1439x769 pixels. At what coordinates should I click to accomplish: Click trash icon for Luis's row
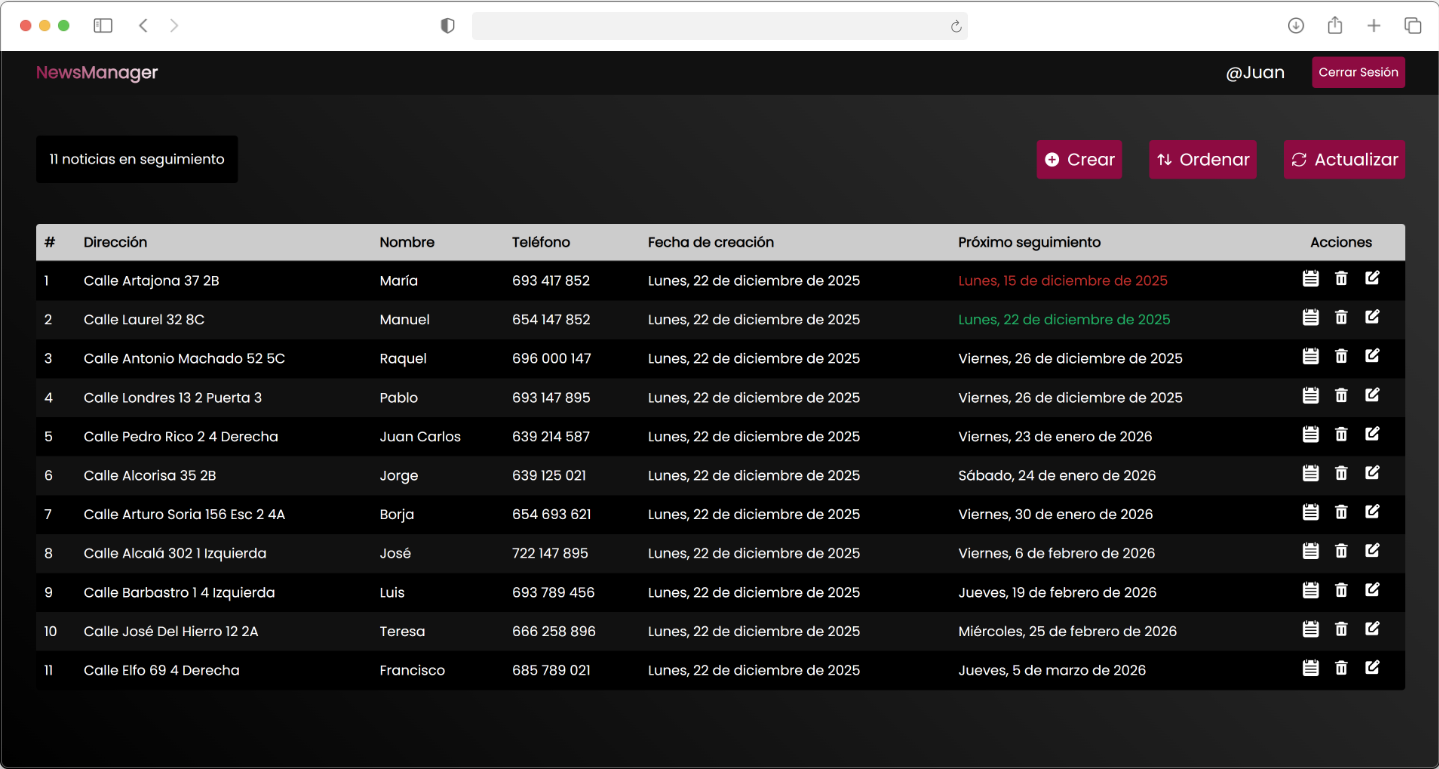click(x=1341, y=591)
